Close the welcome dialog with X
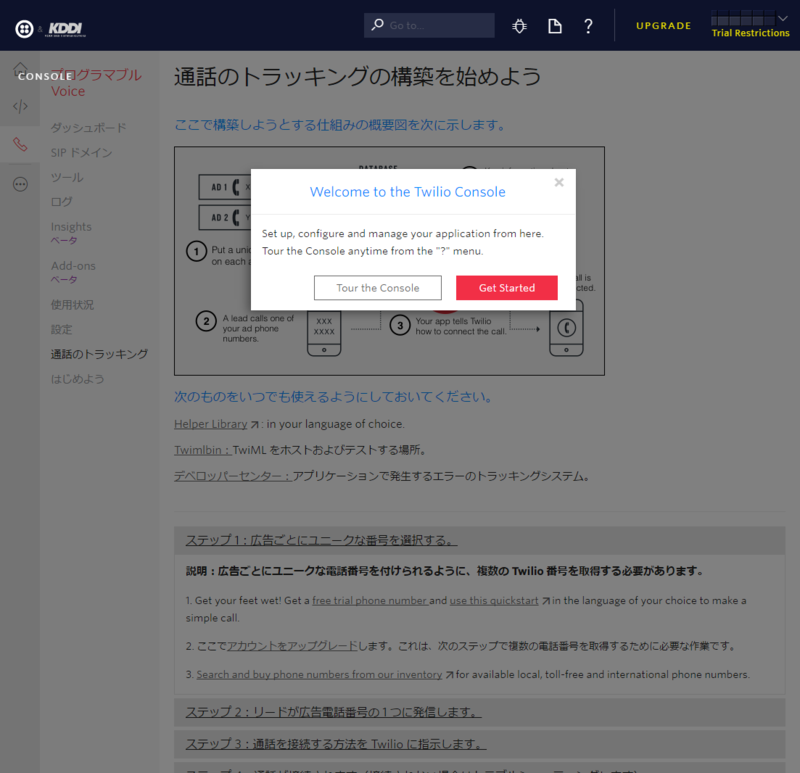Screen dimensions: 800x773 (559, 182)
